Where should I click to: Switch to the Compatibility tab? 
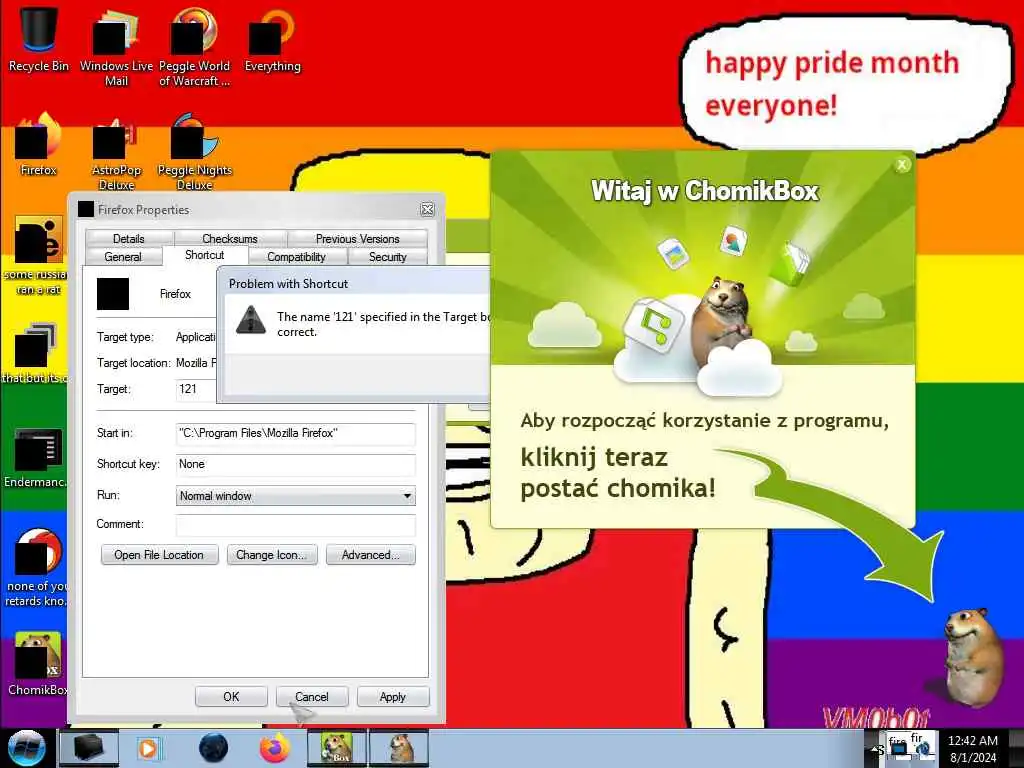point(296,257)
